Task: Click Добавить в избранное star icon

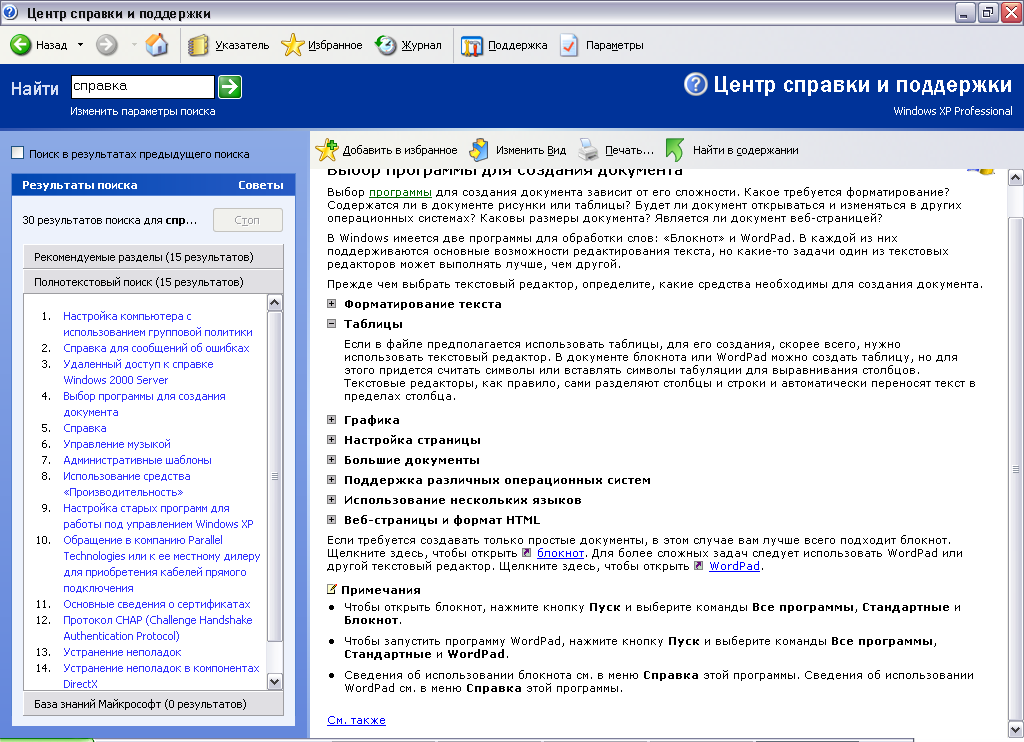Action: tap(327, 150)
